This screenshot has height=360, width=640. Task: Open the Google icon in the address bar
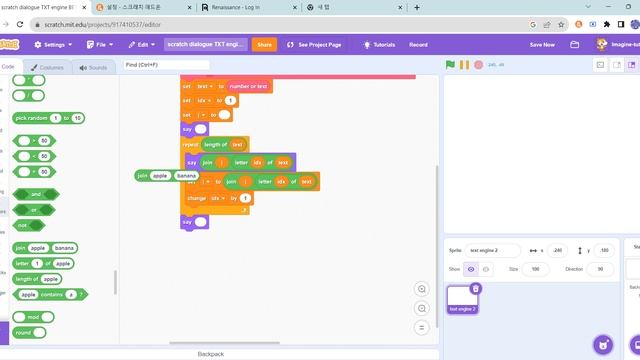(x=533, y=24)
